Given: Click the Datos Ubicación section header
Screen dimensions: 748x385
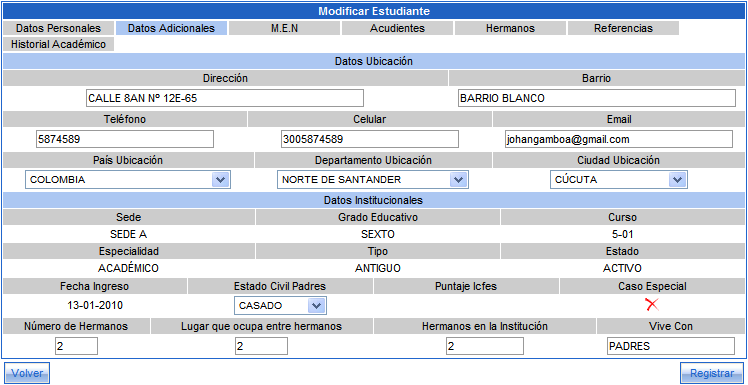Looking at the screenshot, I should 374,61.
